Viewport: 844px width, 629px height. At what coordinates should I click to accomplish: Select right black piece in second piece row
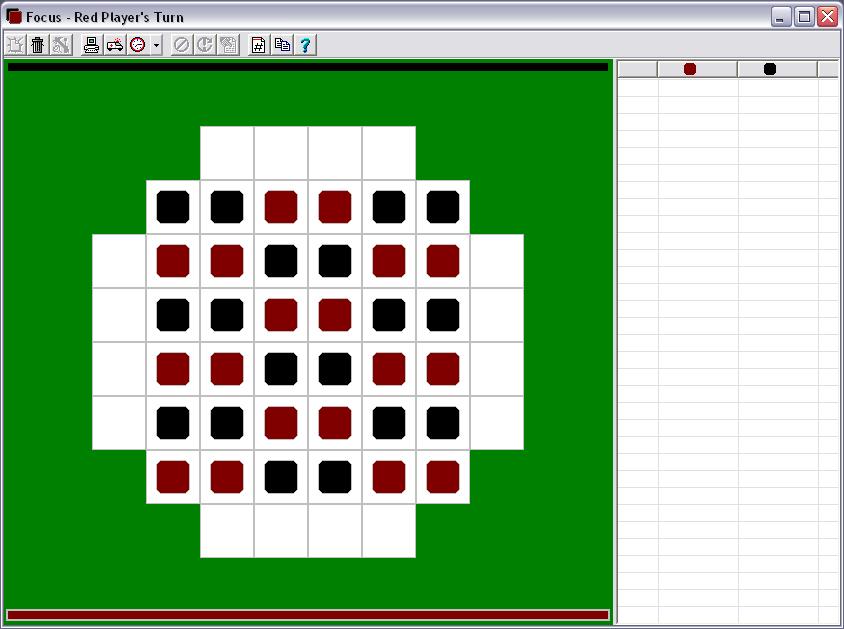pyautogui.click(x=335, y=261)
